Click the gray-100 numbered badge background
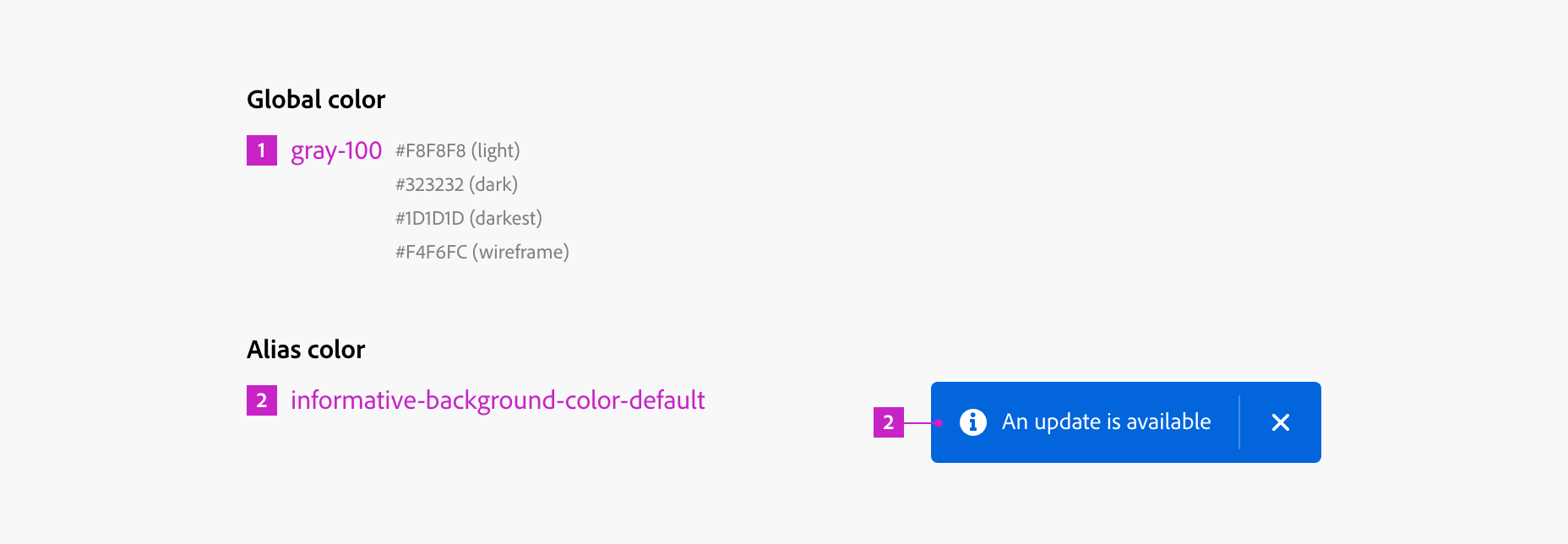The width and height of the screenshot is (1568, 544). pos(261,150)
